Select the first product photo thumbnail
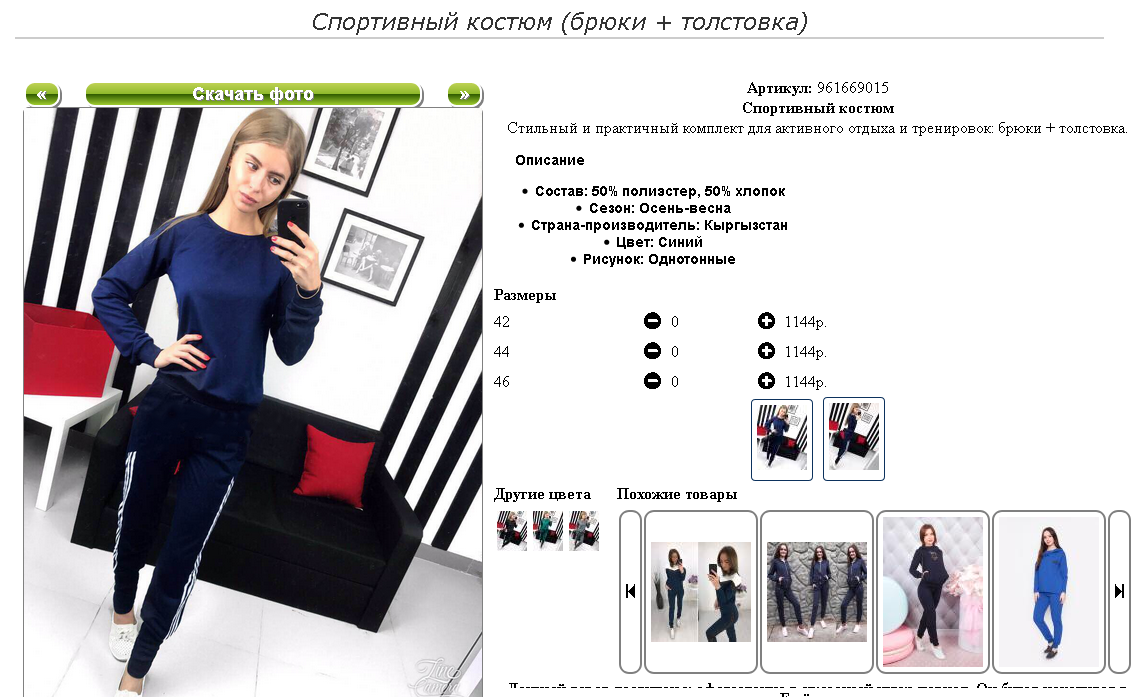The width and height of the screenshot is (1133, 697). click(782, 439)
